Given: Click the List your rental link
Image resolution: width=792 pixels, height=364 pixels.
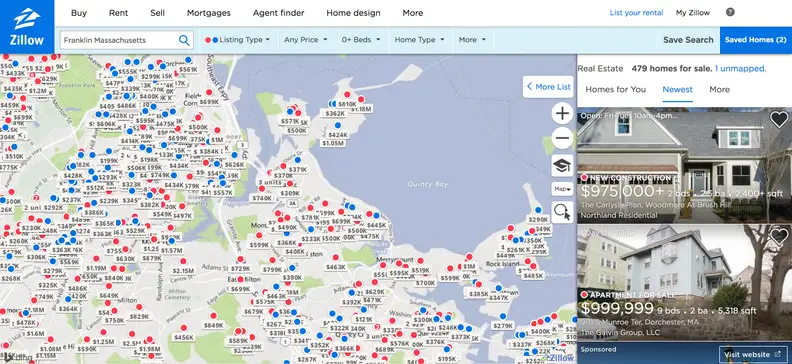Looking at the screenshot, I should (636, 13).
